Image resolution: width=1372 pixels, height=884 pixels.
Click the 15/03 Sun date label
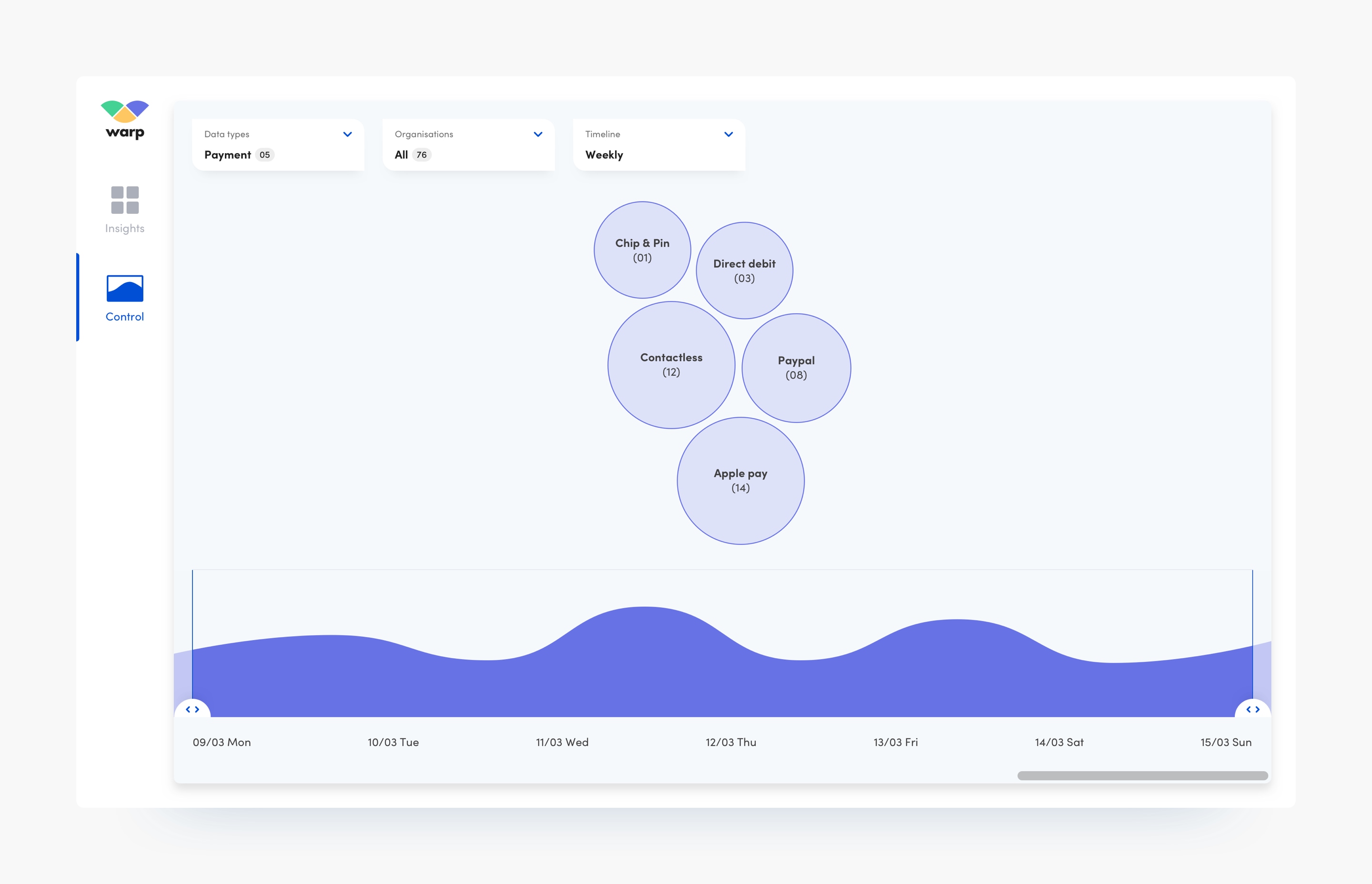click(1226, 742)
